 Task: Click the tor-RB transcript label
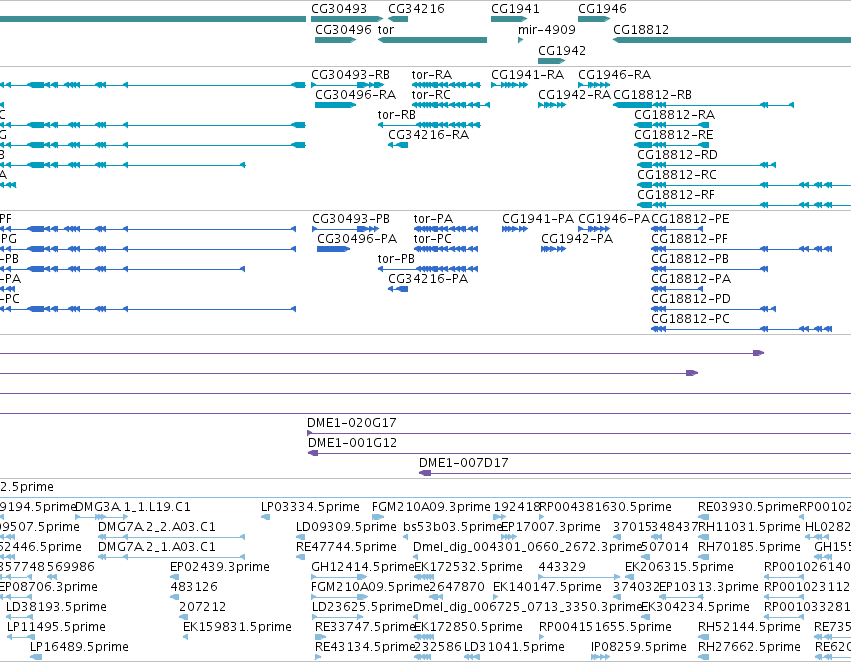coord(397,114)
